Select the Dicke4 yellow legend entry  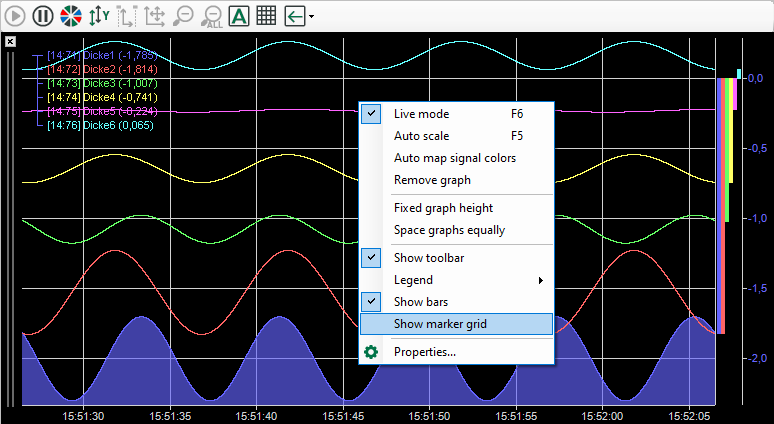[105, 97]
